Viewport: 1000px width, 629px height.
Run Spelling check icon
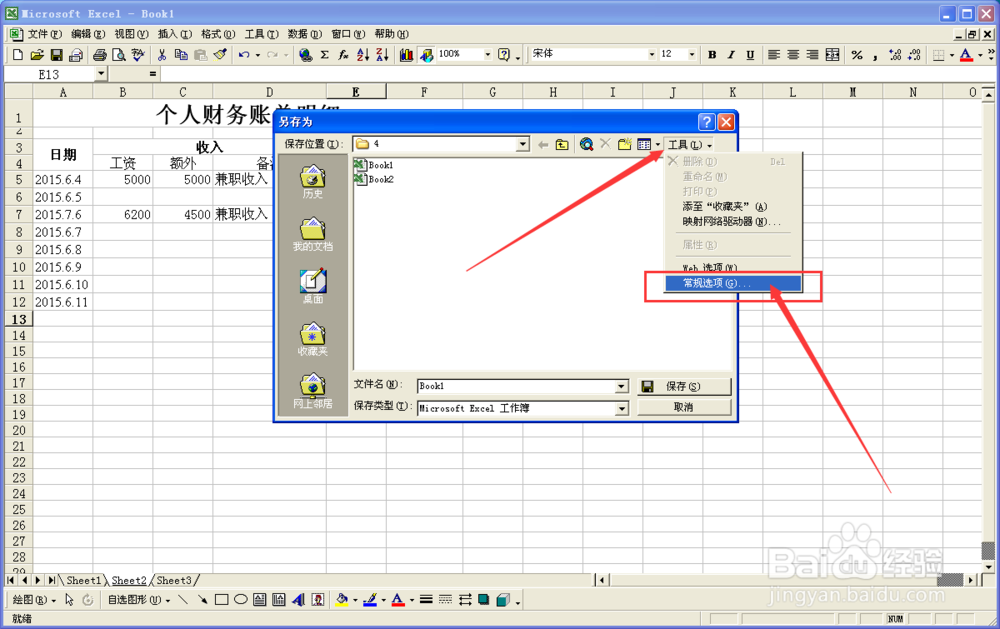coord(138,55)
